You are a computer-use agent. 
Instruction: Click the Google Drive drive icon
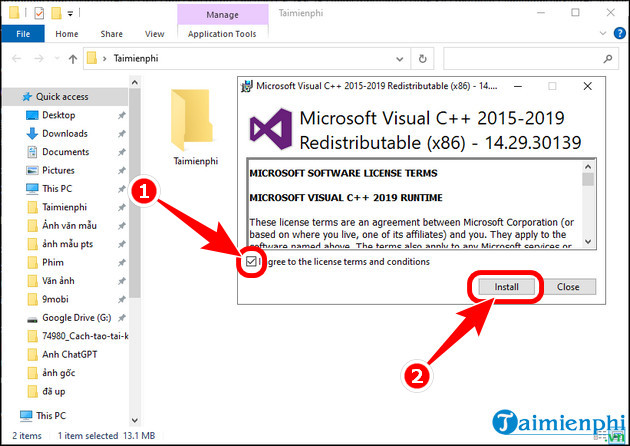(32, 320)
